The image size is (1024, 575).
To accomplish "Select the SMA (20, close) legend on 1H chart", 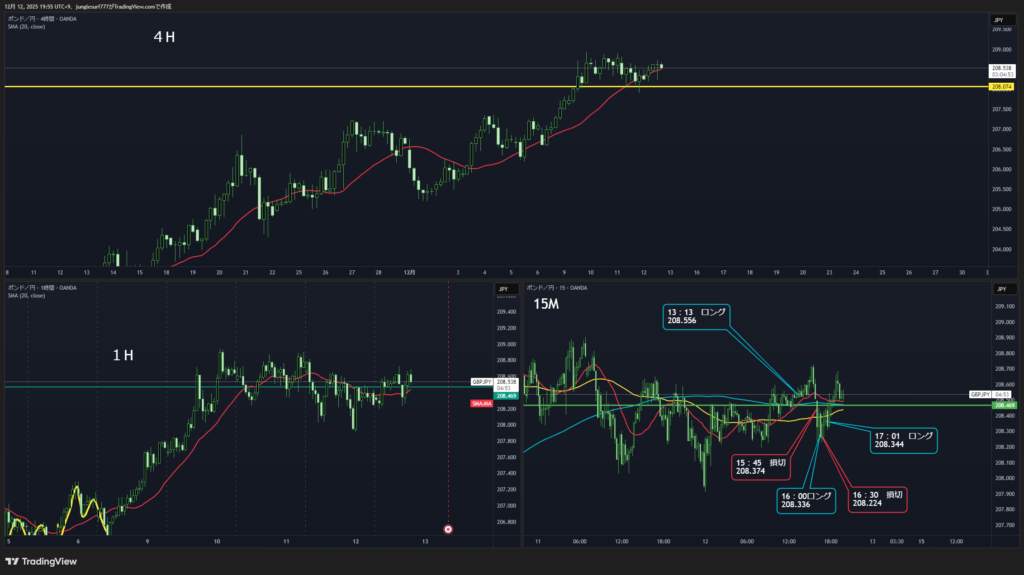I will click(25, 296).
